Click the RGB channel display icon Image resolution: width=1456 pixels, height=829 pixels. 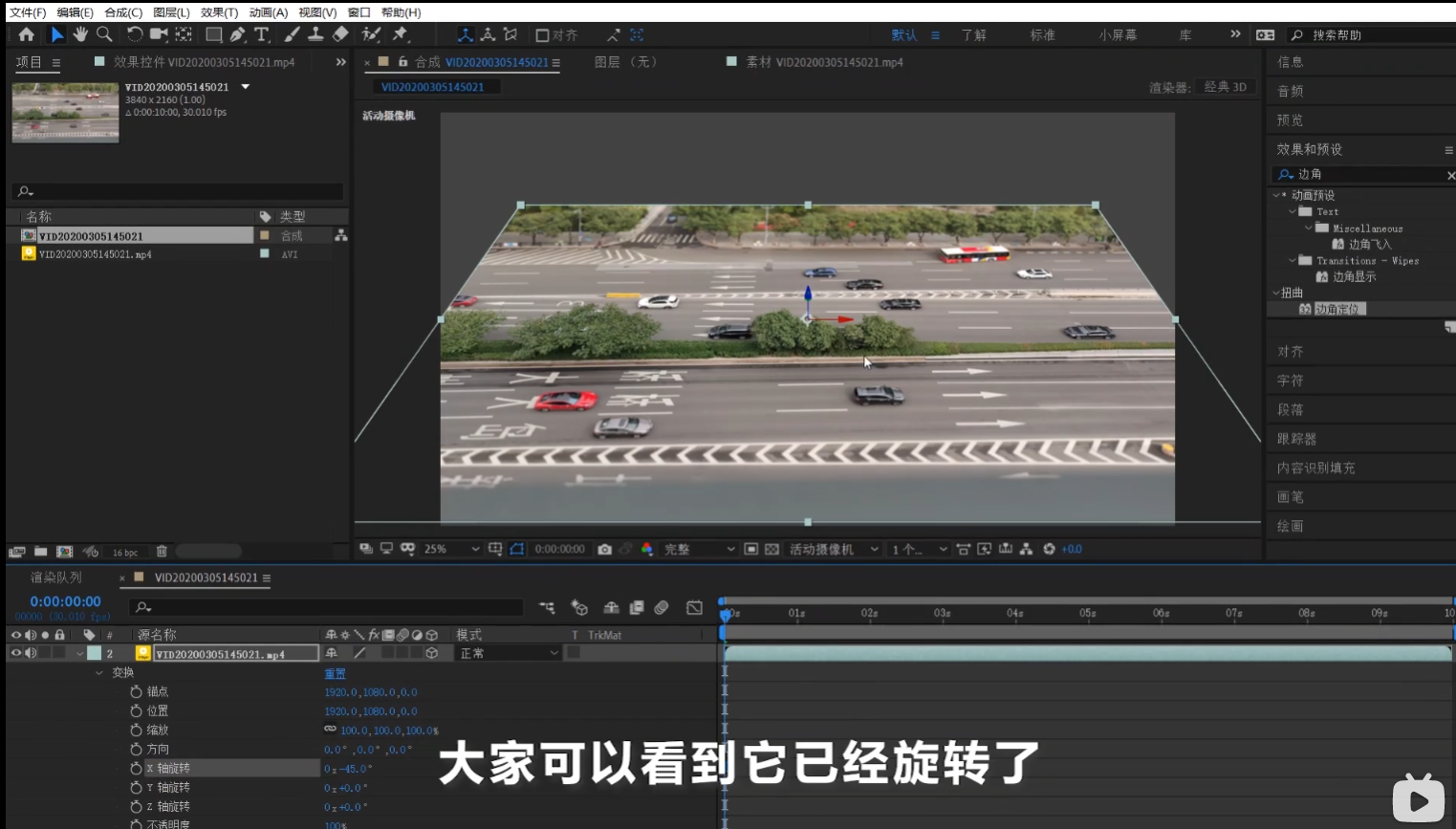coord(647,549)
